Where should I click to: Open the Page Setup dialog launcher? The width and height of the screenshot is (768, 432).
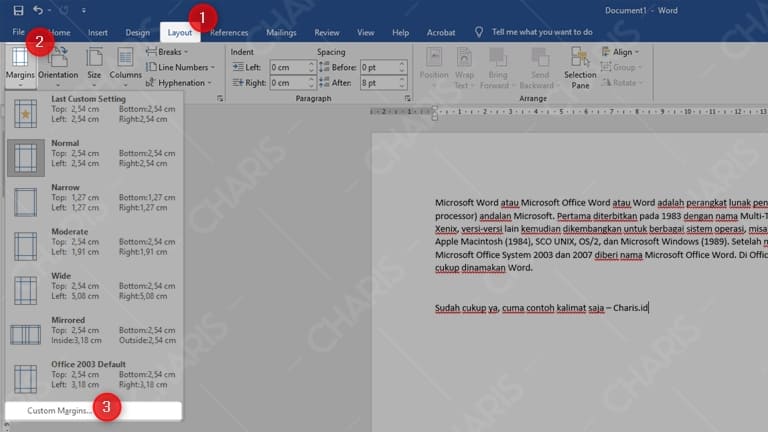(x=220, y=98)
